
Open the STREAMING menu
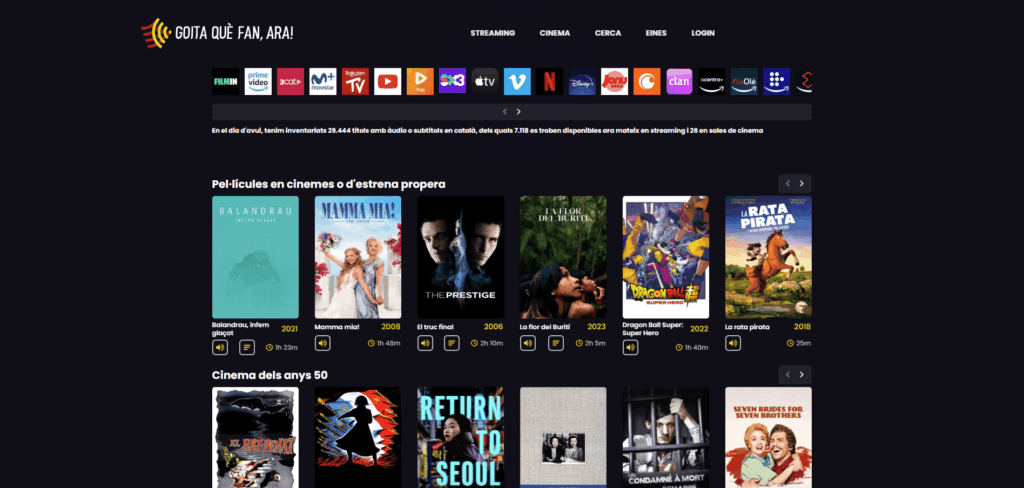pos(492,33)
